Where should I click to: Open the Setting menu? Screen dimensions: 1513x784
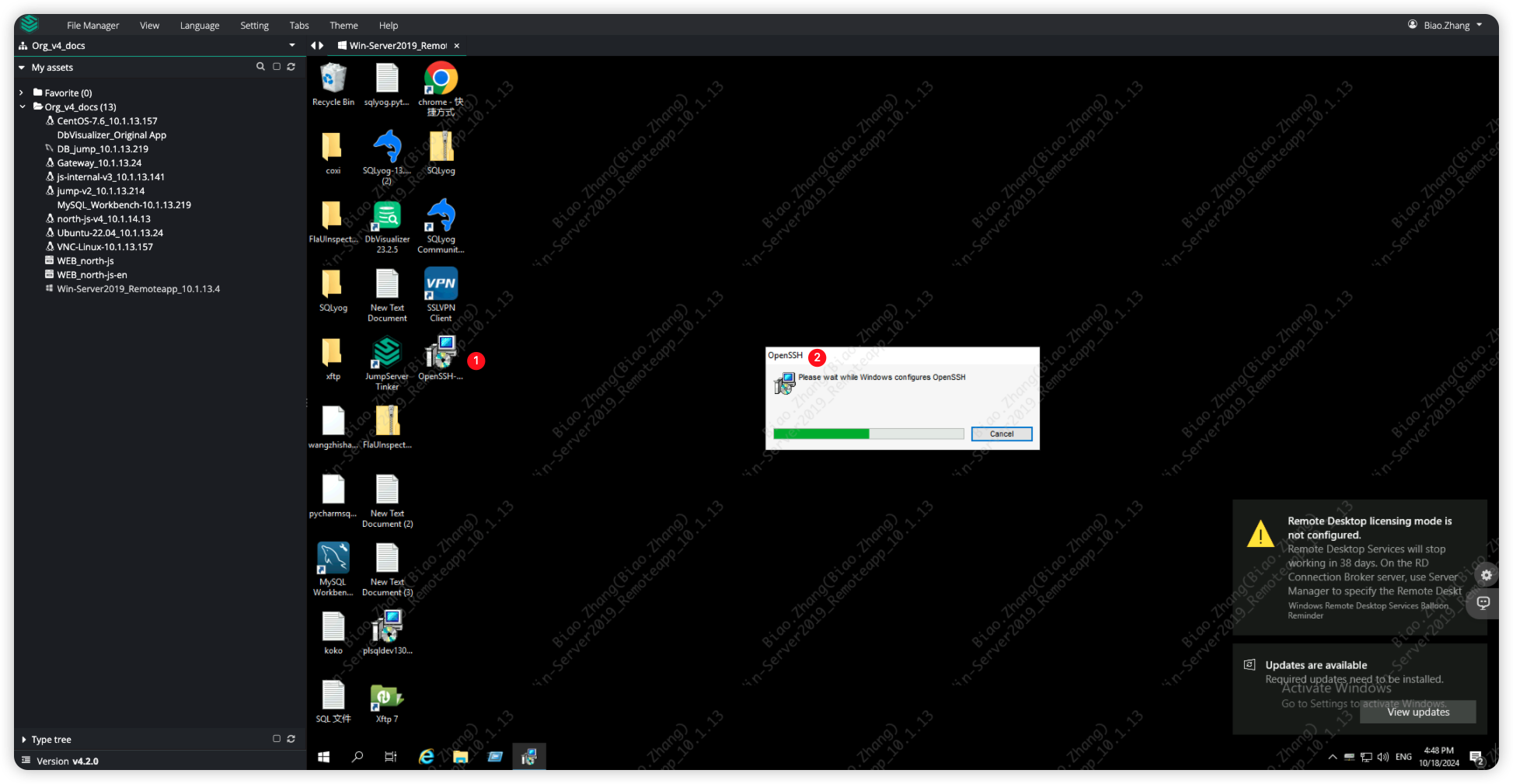[254, 26]
